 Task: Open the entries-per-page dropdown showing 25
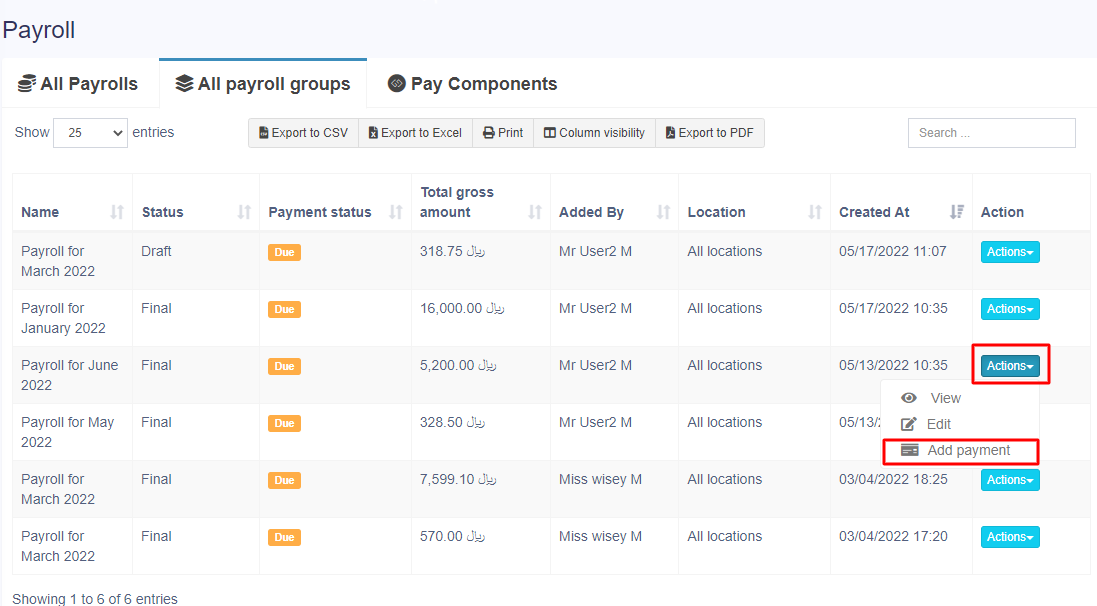point(90,133)
